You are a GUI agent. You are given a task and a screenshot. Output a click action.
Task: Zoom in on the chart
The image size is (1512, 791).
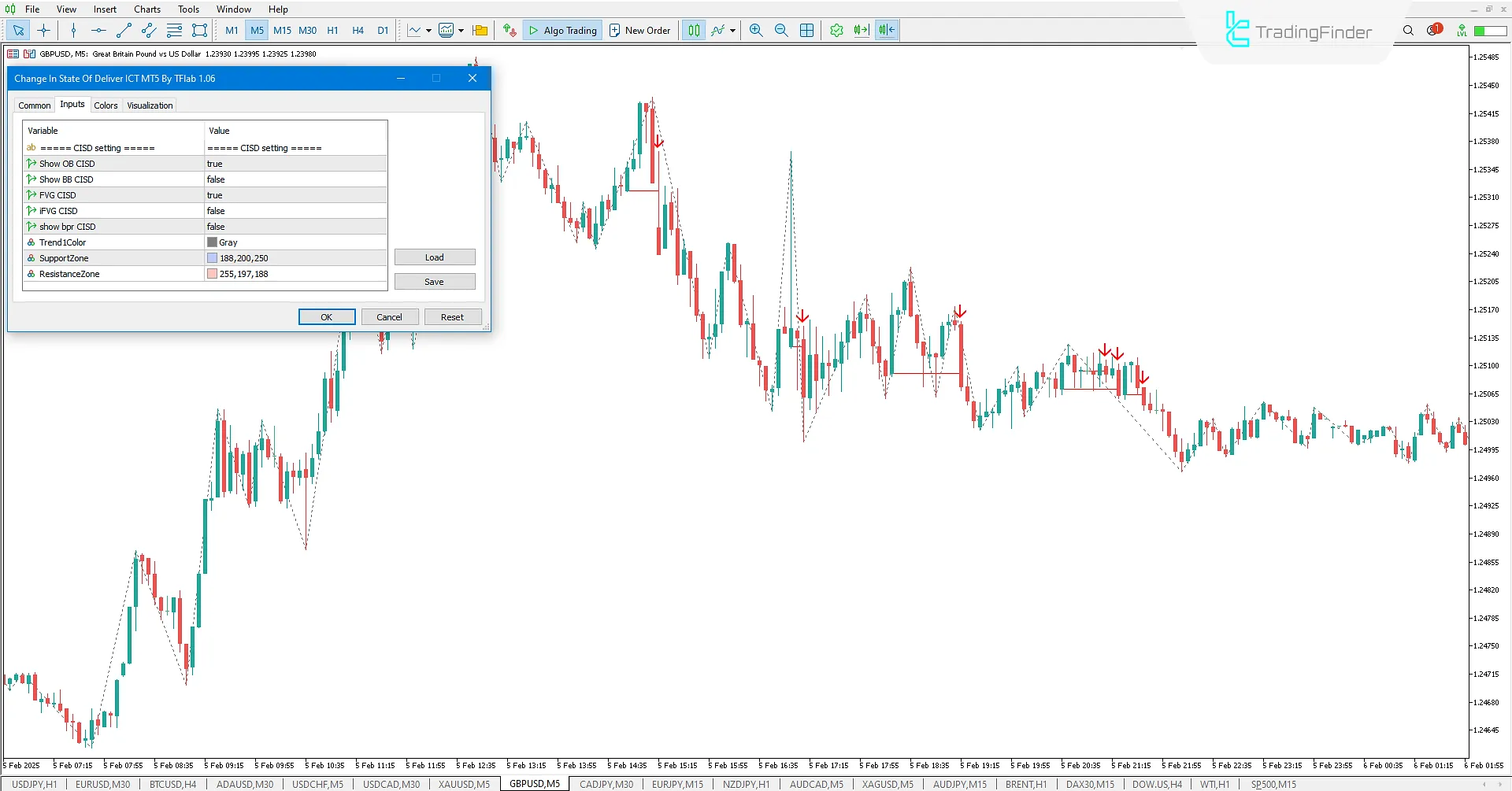click(x=755, y=30)
